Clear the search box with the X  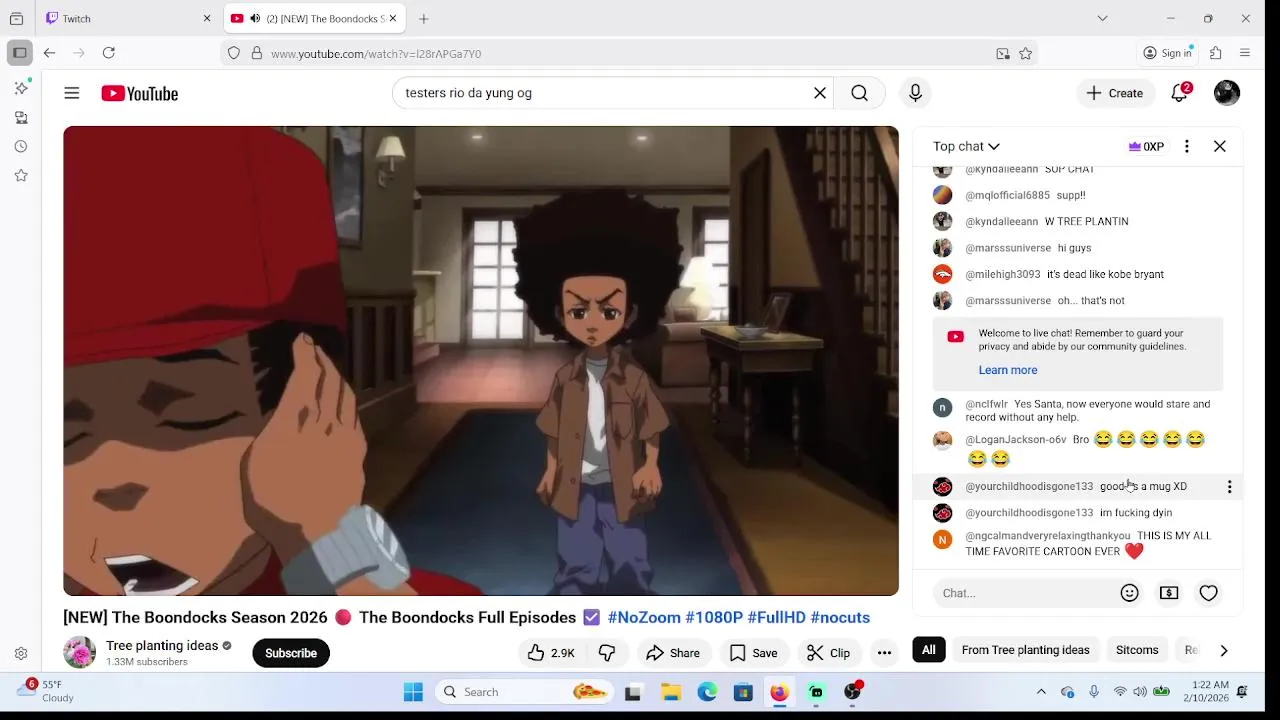click(820, 93)
